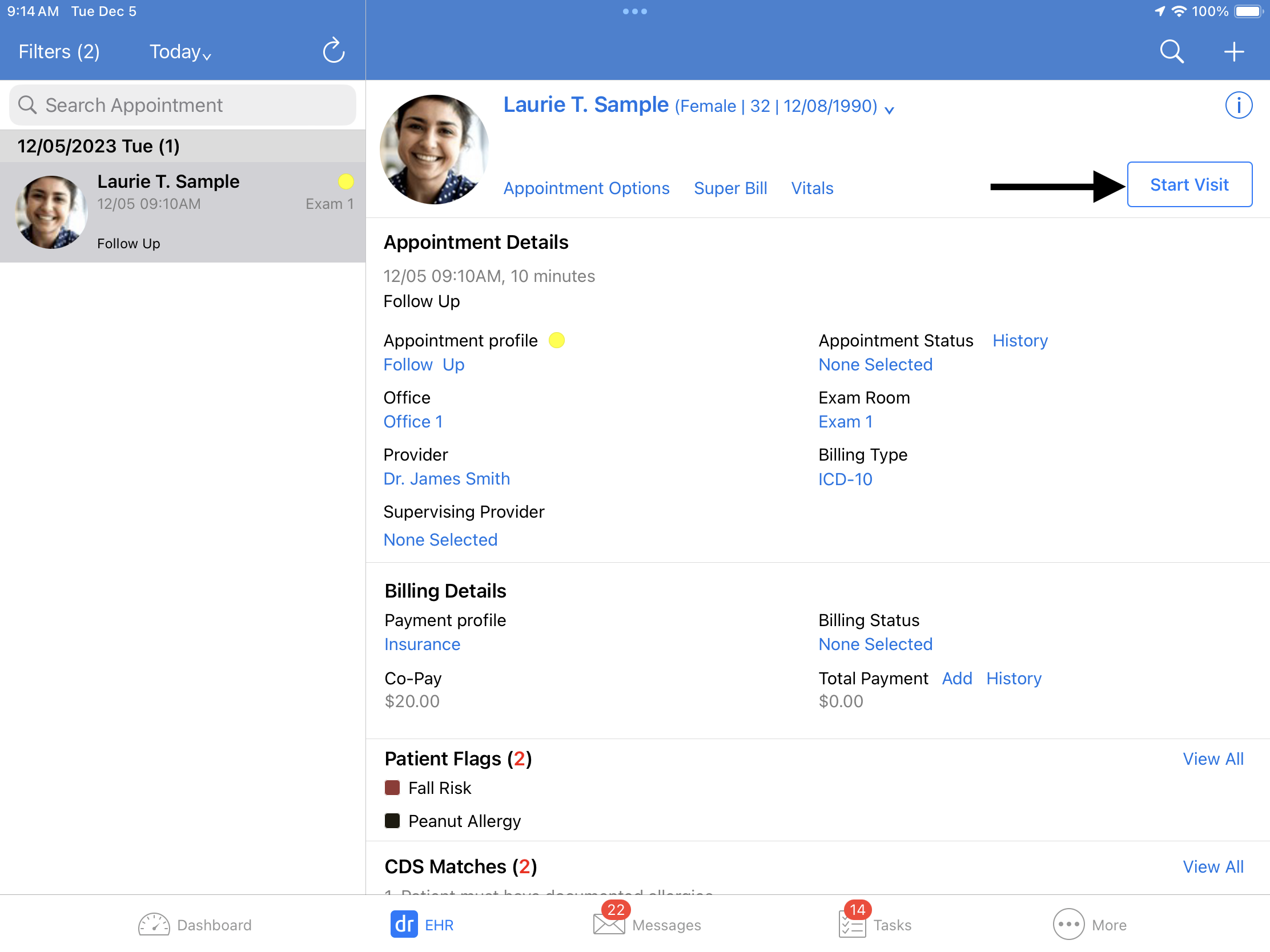
Task: Tap yellow dot on Laurie's appointment row
Action: (x=345, y=181)
